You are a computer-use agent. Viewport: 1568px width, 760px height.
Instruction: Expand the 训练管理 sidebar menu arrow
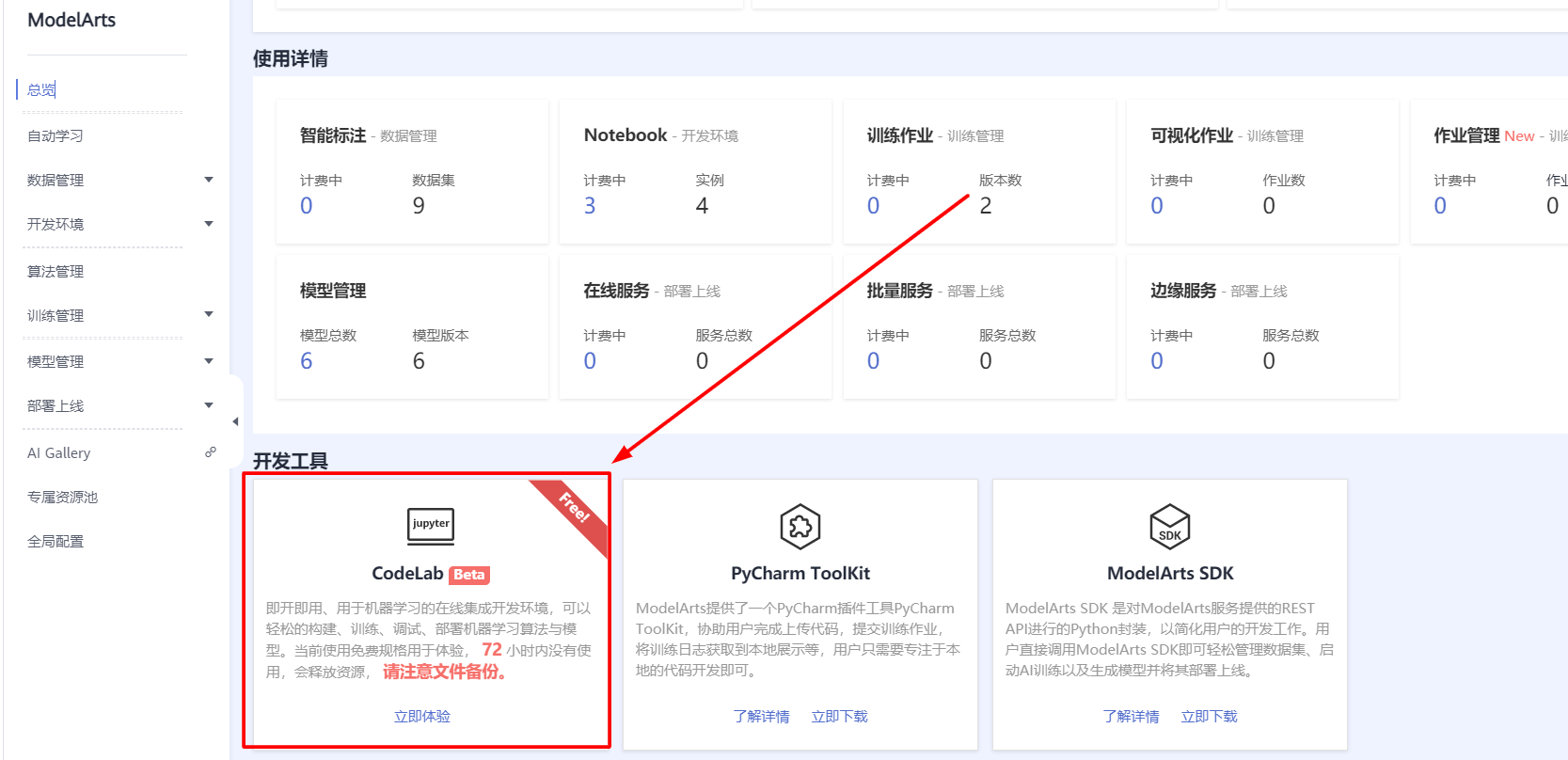click(209, 315)
